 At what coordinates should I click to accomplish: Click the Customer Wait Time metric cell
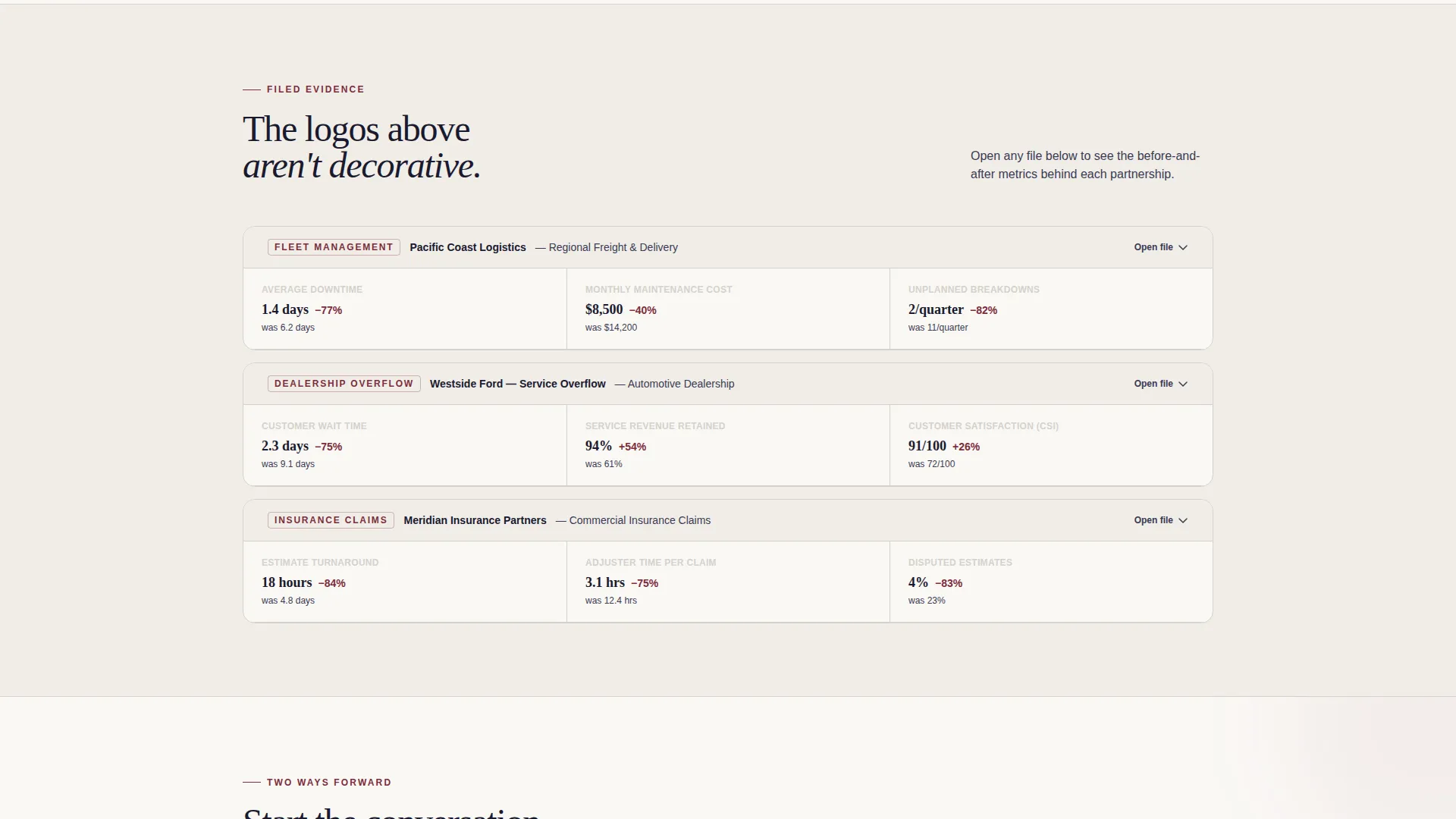tap(405, 445)
